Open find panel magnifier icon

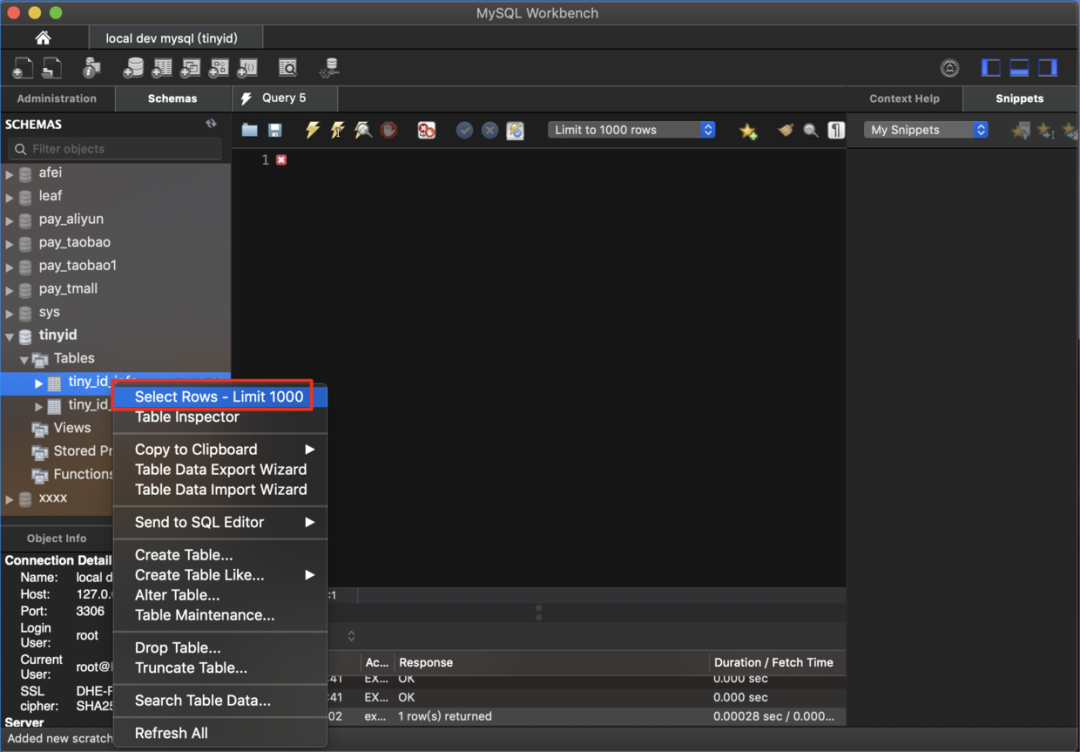[x=811, y=130]
